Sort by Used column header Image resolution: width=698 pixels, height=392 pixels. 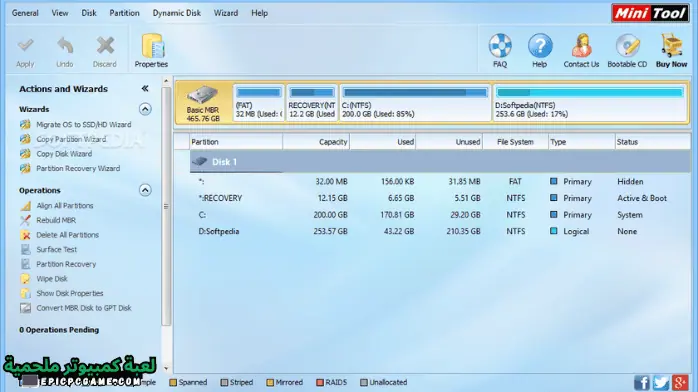pyautogui.click(x=383, y=142)
